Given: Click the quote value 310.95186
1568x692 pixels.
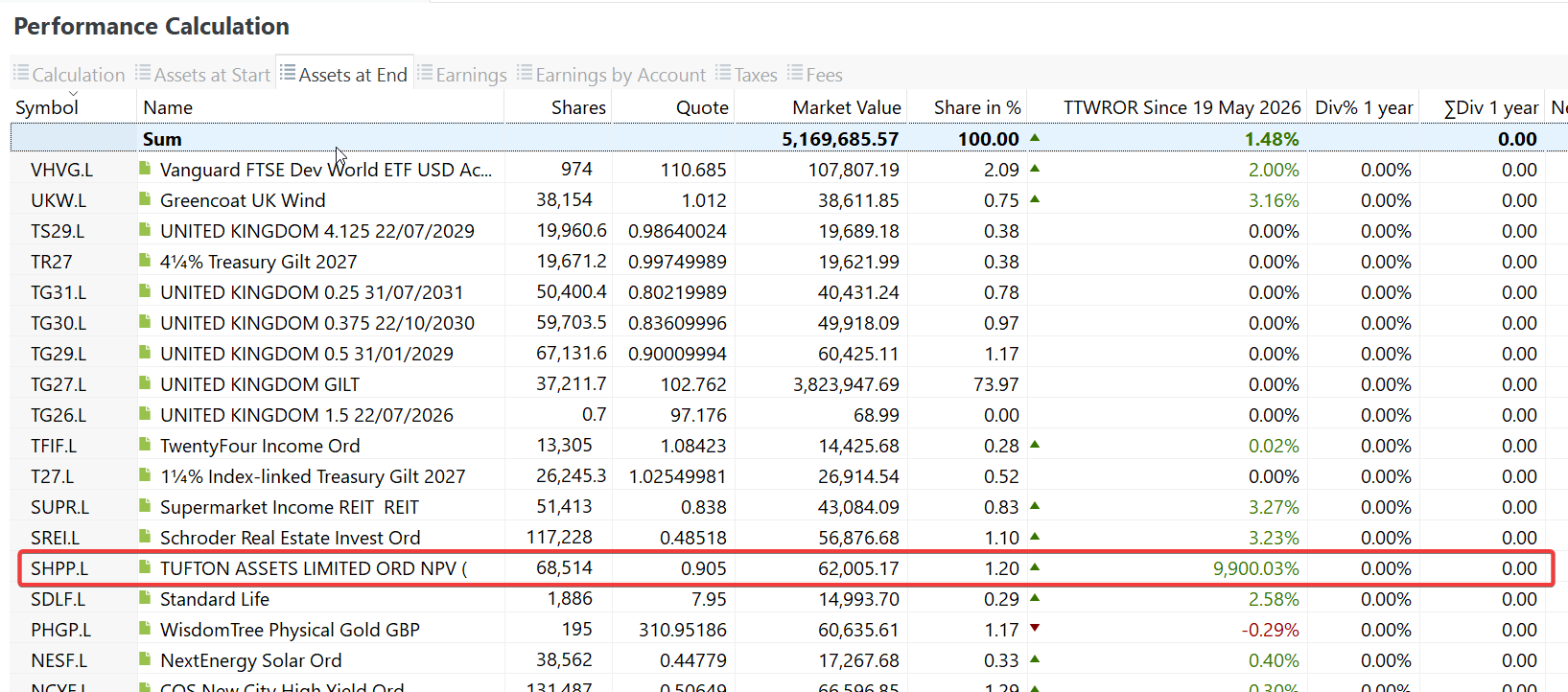Looking at the screenshot, I should coord(683,630).
